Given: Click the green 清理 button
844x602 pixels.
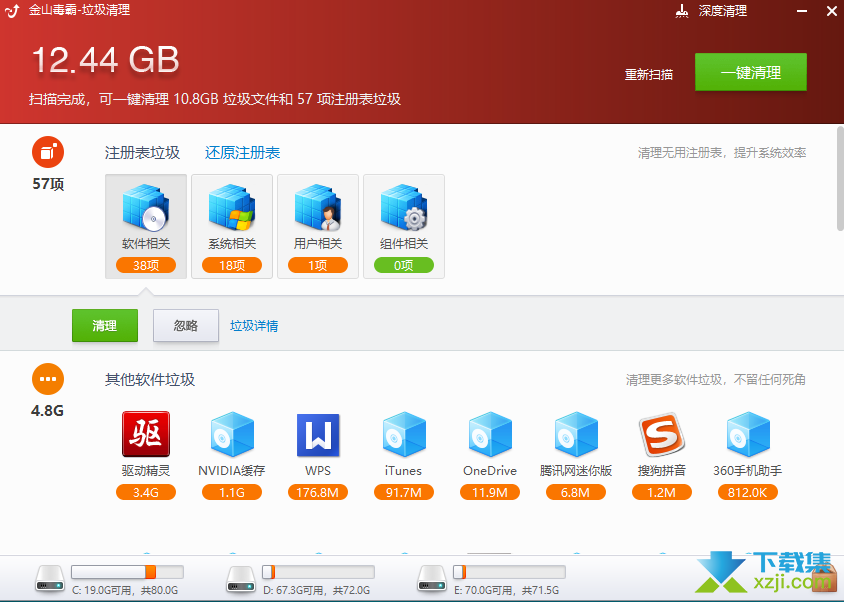Looking at the screenshot, I should point(105,325).
